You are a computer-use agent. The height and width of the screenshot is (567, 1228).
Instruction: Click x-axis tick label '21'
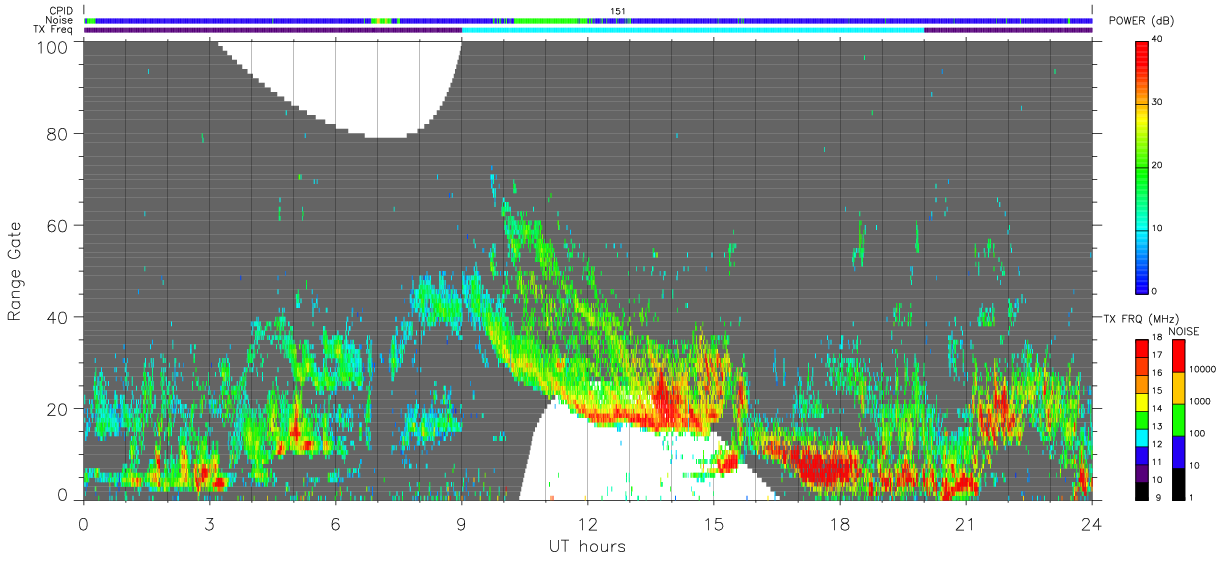965,523
